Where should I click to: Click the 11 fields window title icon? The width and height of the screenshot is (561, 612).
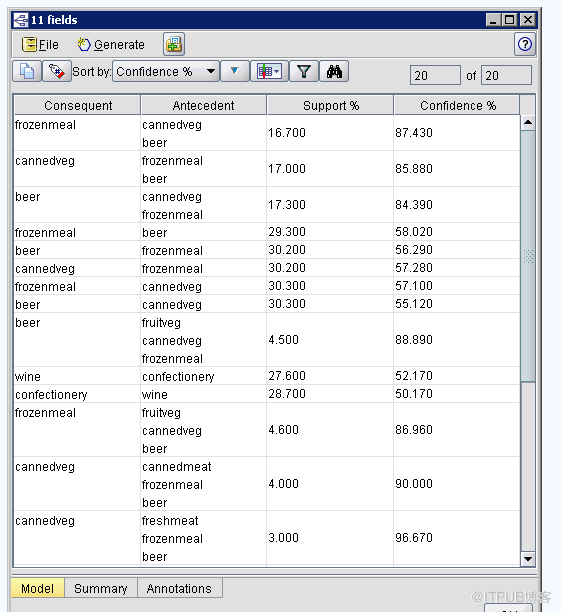tap(21, 20)
